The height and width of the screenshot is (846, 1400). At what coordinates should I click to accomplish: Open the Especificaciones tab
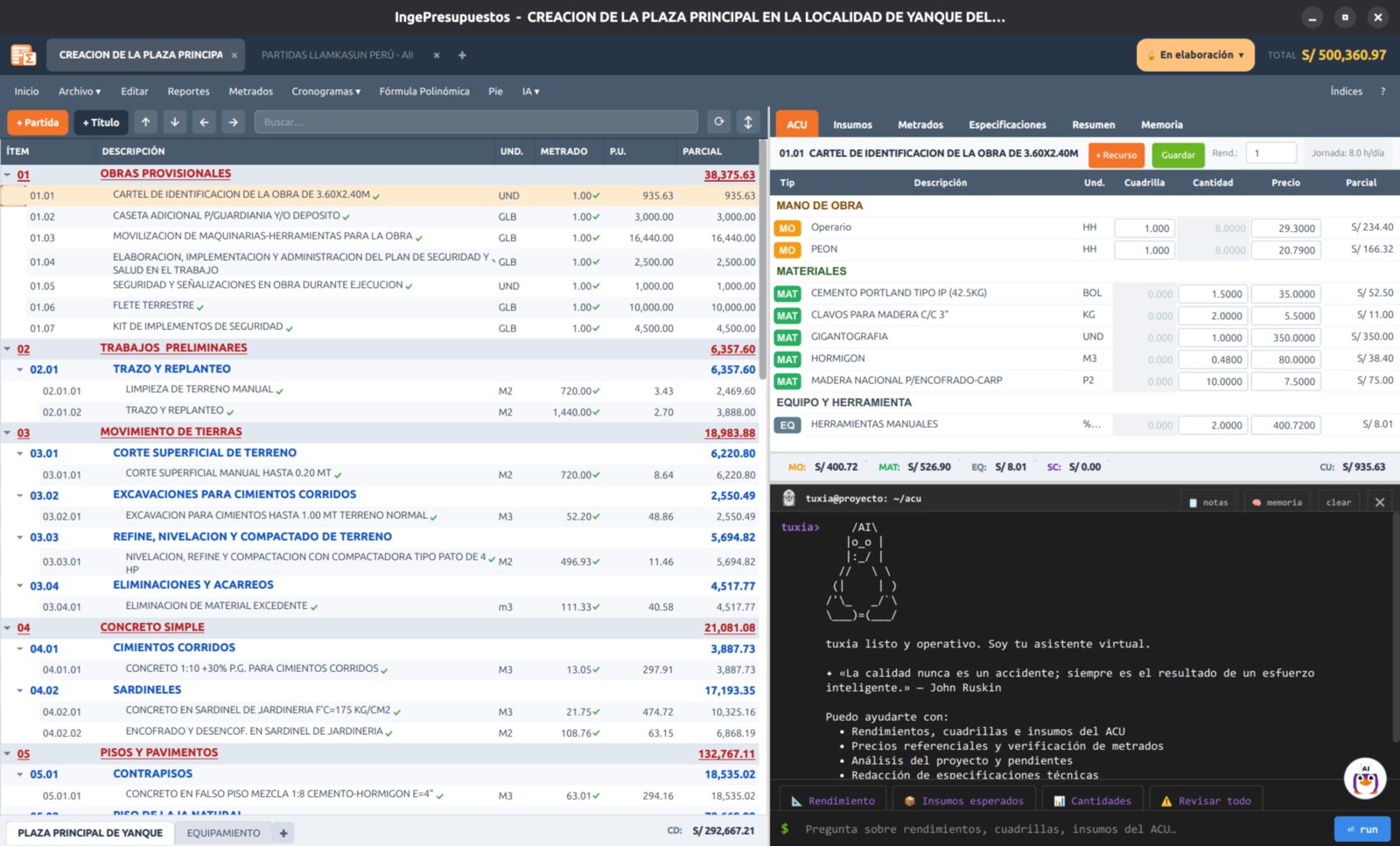coord(1007,124)
